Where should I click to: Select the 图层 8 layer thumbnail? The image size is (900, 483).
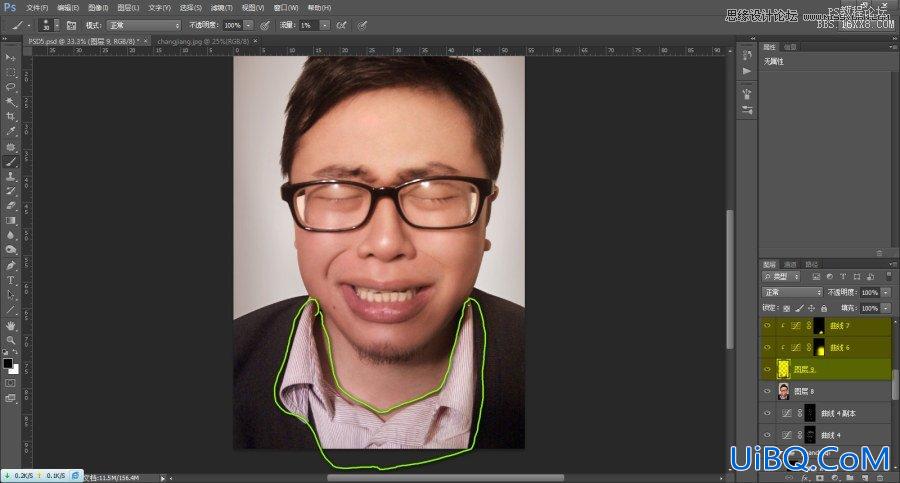tap(783, 391)
